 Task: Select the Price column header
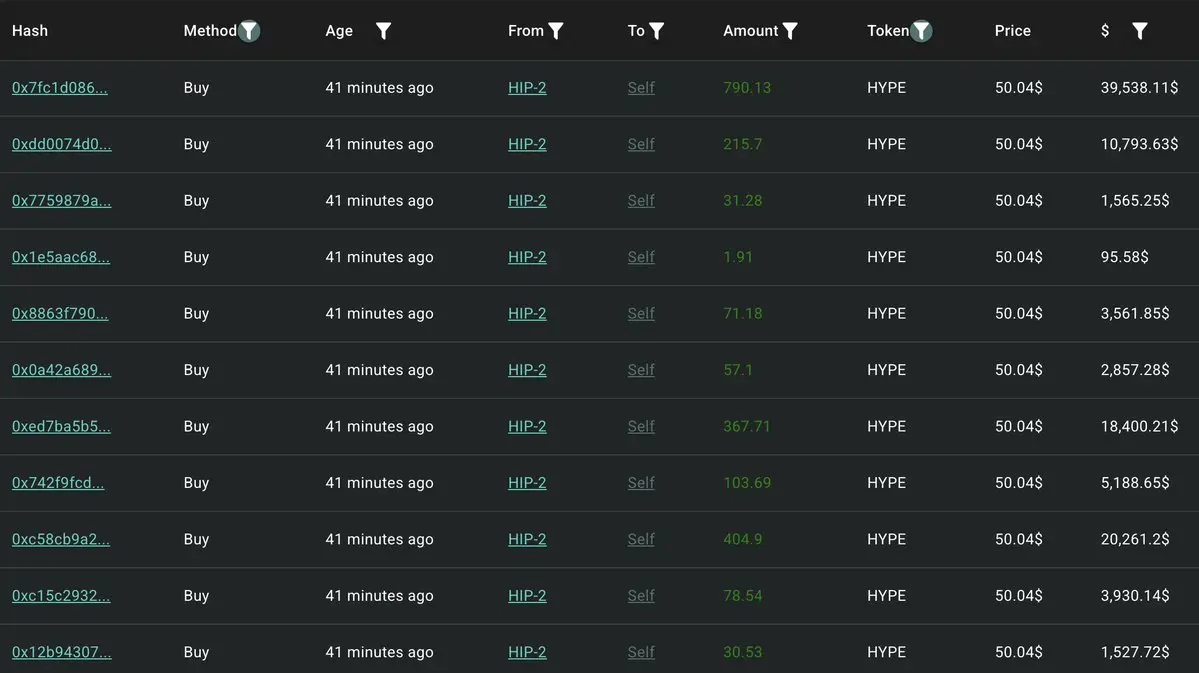click(1012, 31)
